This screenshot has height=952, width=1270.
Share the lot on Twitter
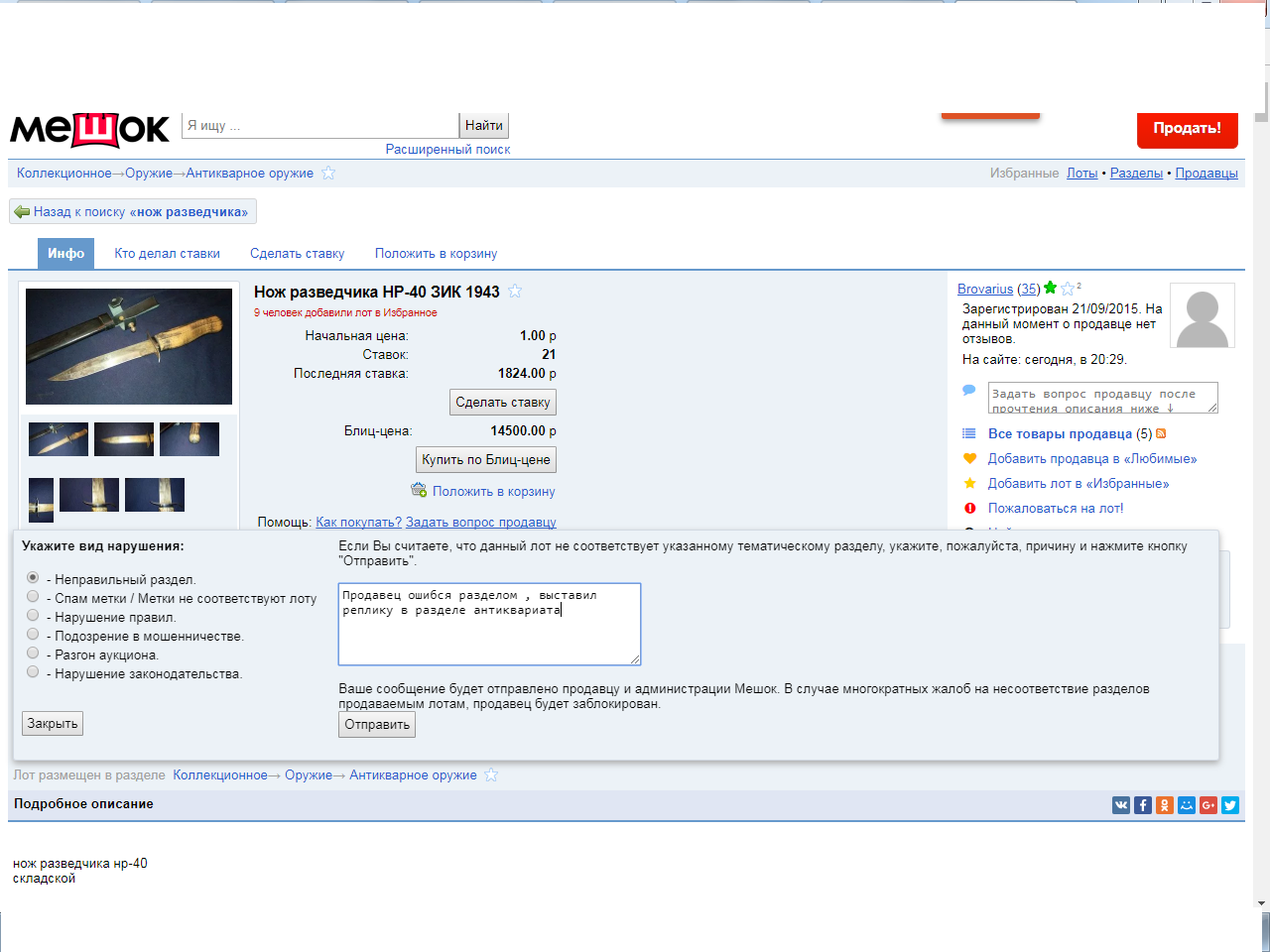coord(1230,805)
